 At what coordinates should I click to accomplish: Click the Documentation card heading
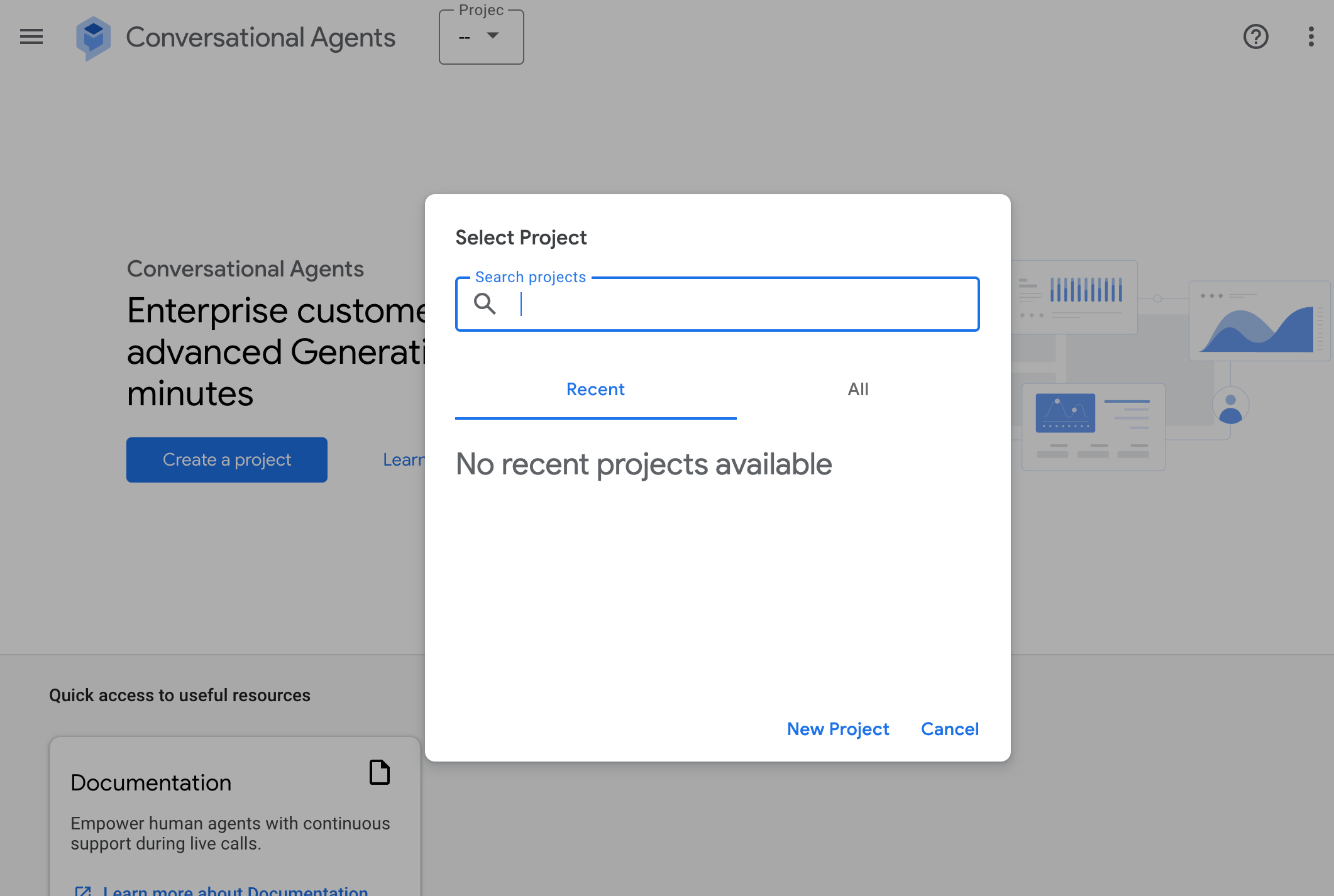click(151, 783)
